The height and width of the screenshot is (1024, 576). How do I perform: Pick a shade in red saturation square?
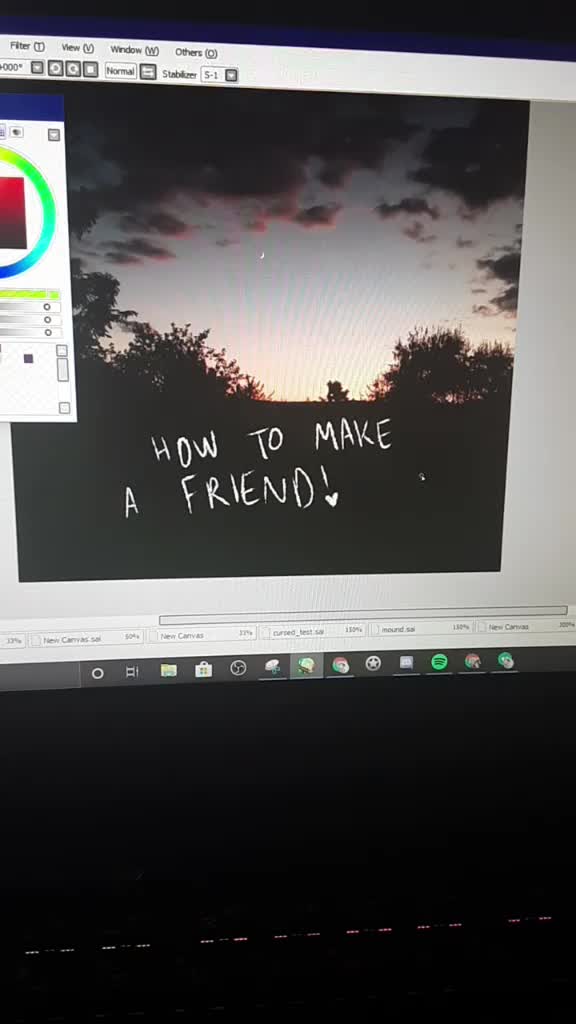point(12,213)
